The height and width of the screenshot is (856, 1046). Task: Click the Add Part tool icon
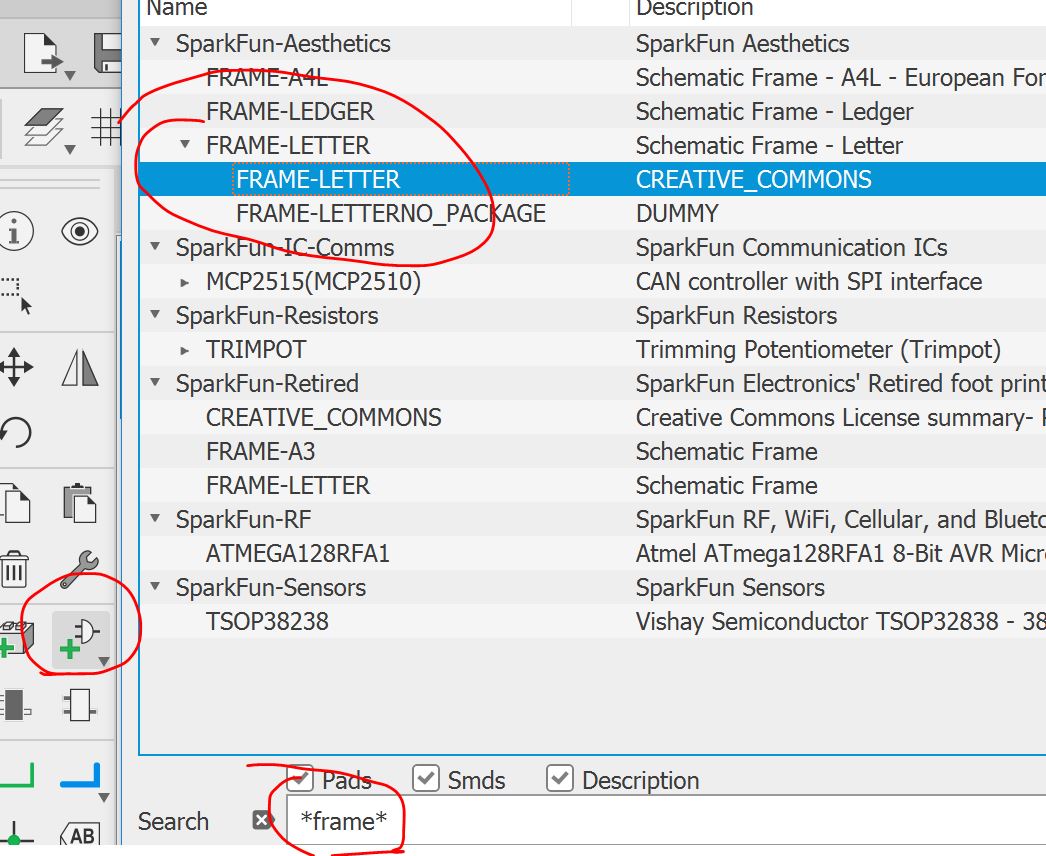80,638
